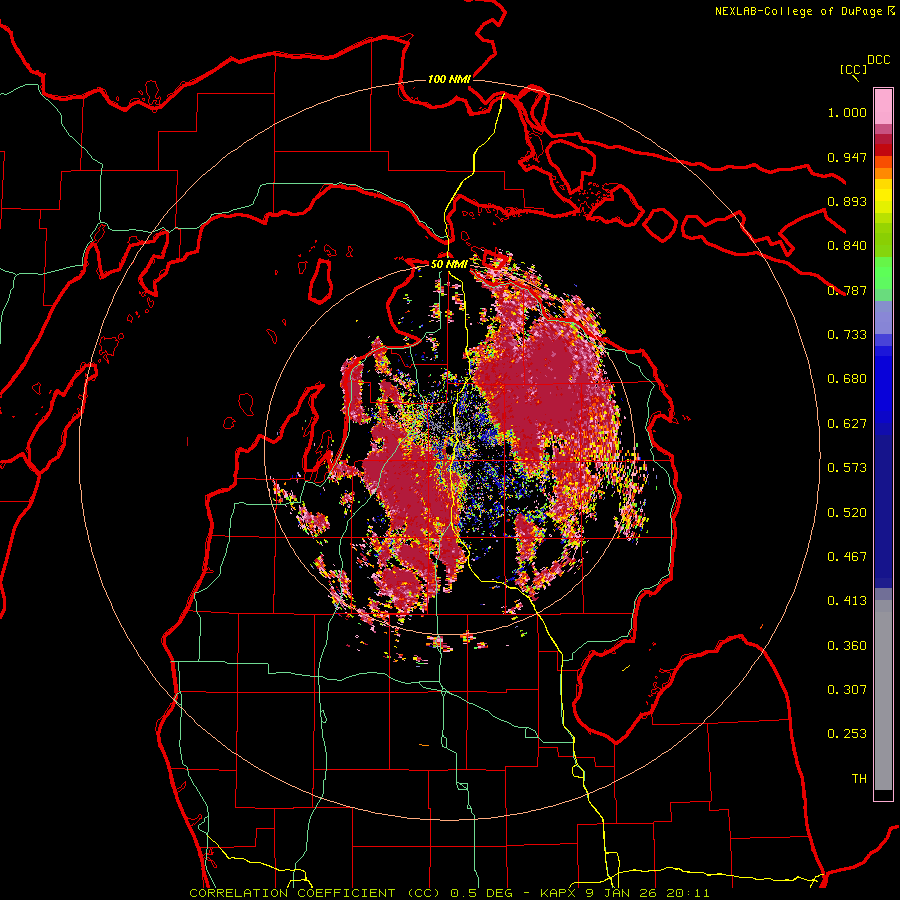Click the 0.307 legend value
Image resolution: width=900 pixels, height=900 pixels.
(847, 690)
